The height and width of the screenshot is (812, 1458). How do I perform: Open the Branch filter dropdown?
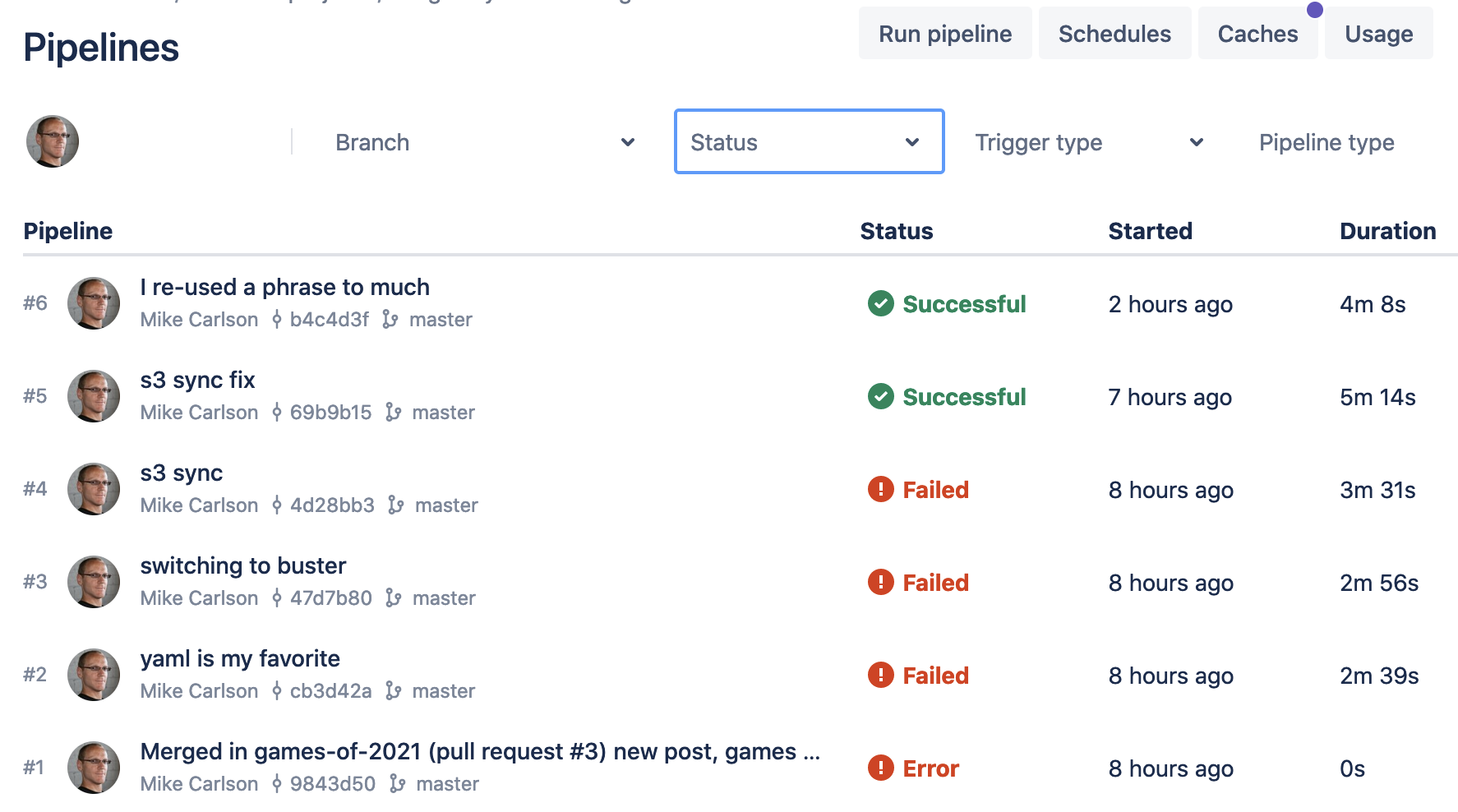point(485,142)
